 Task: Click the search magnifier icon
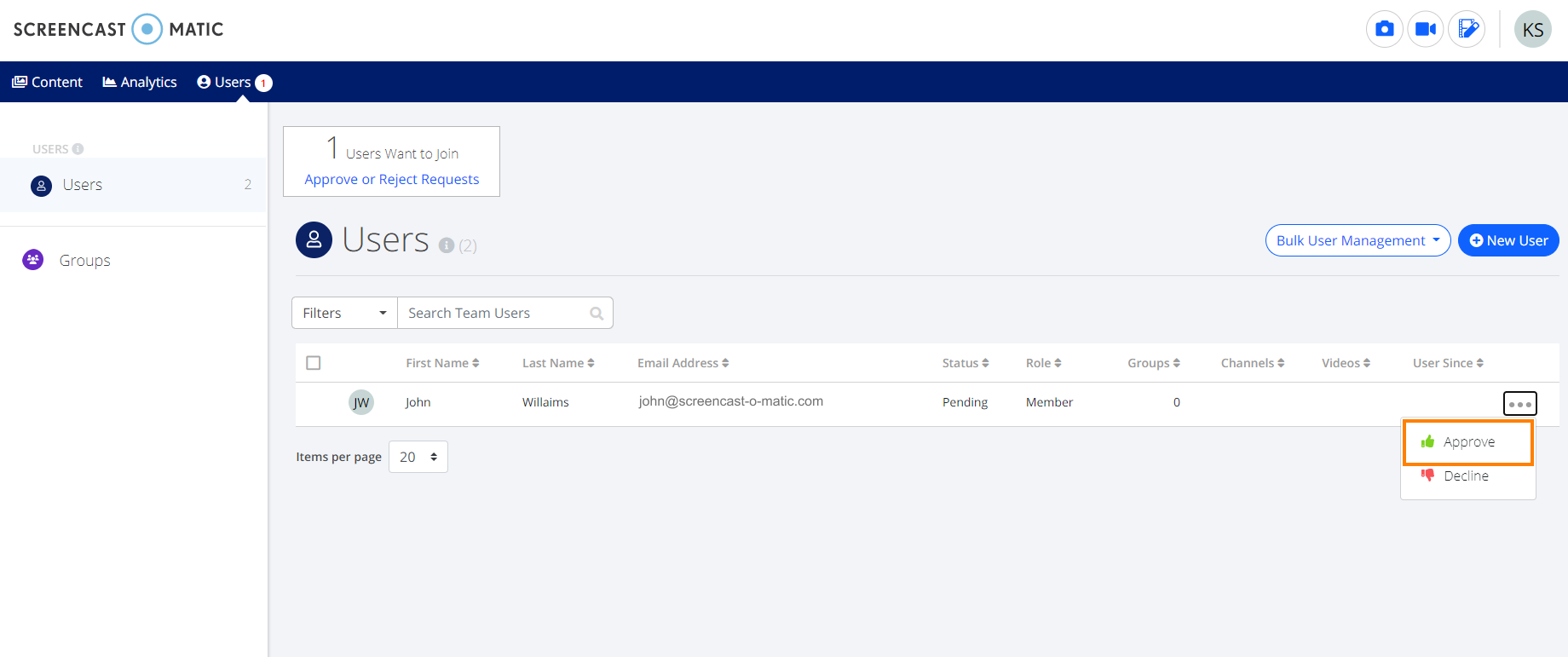click(x=597, y=314)
